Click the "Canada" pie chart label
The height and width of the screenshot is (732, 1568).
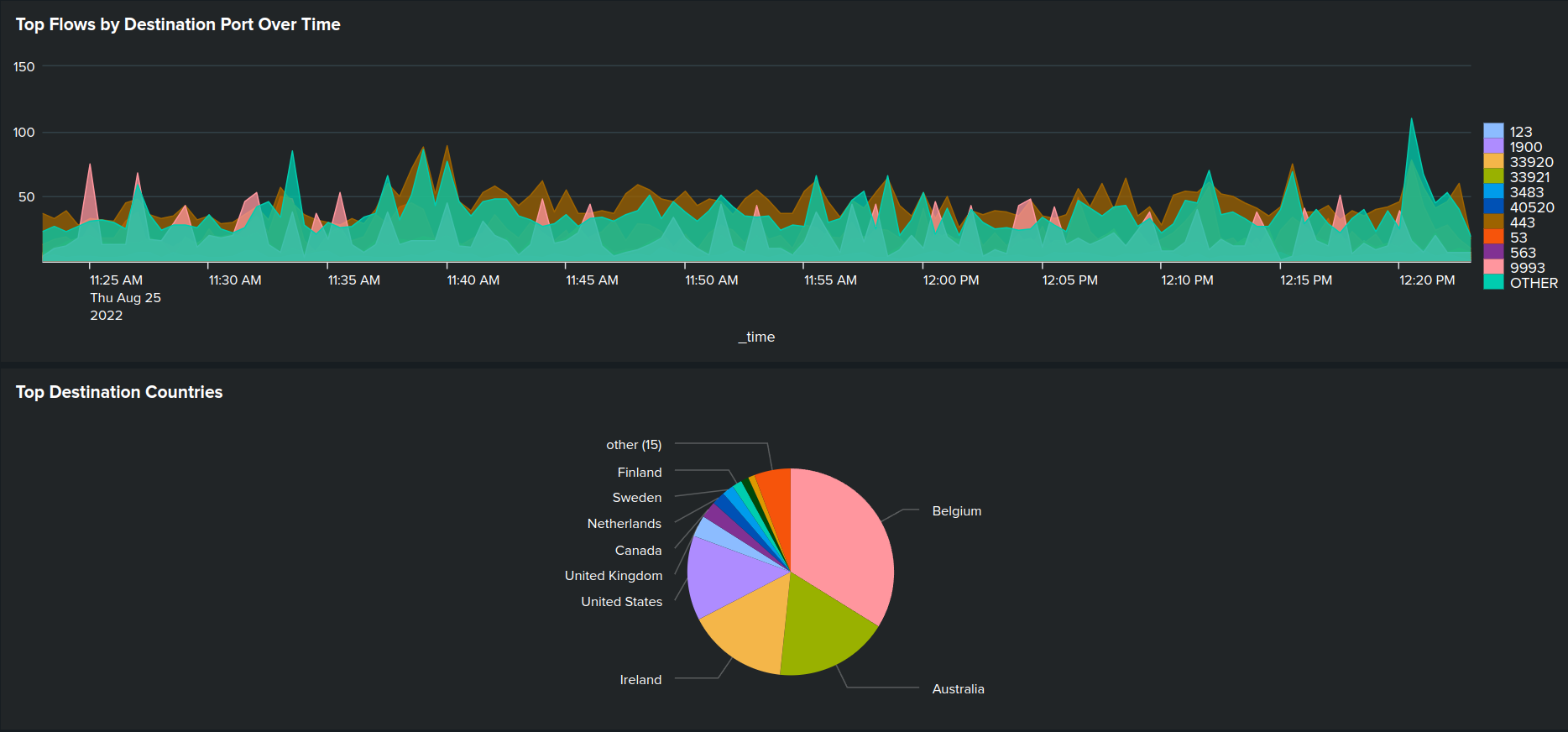[639, 551]
